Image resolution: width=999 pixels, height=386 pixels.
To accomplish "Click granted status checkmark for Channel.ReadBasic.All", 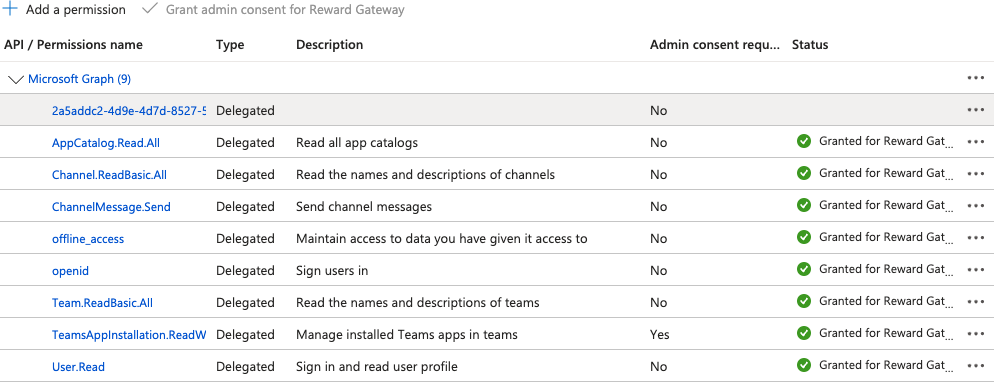I will pyautogui.click(x=804, y=173).
